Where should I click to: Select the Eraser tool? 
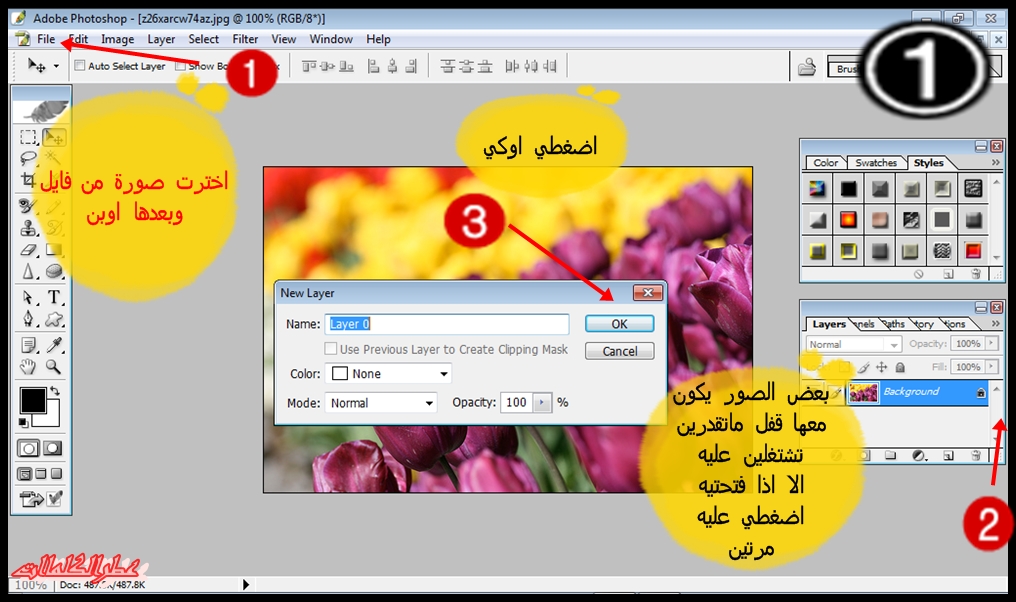tap(29, 251)
